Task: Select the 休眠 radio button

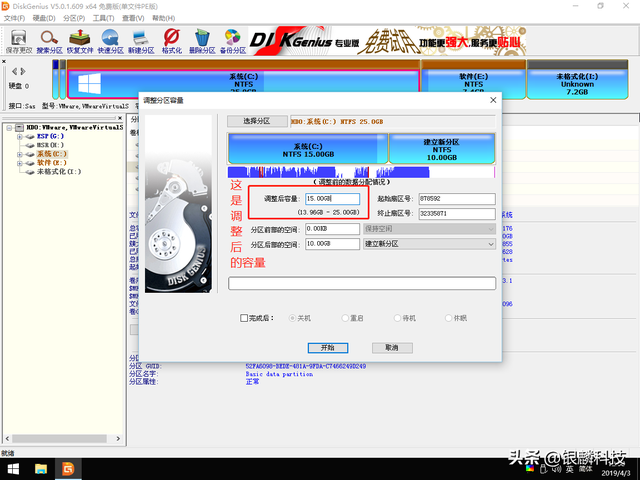Action: point(449,318)
